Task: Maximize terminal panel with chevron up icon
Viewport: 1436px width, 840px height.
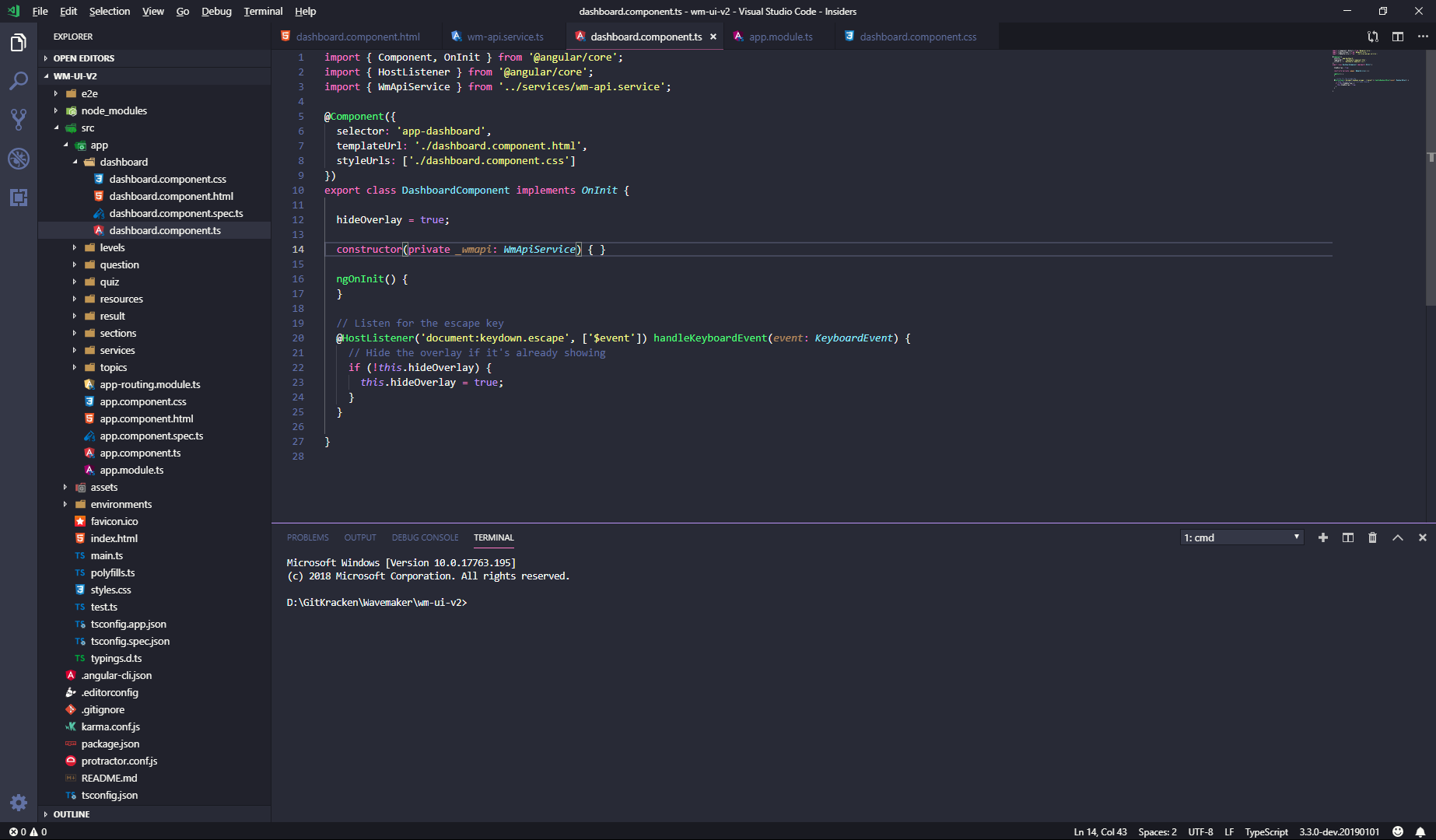Action: pyautogui.click(x=1397, y=537)
